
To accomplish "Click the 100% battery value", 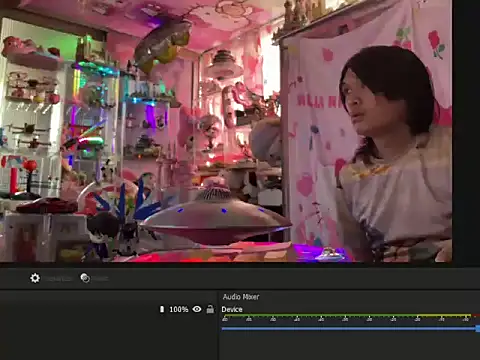I will pos(179,309).
